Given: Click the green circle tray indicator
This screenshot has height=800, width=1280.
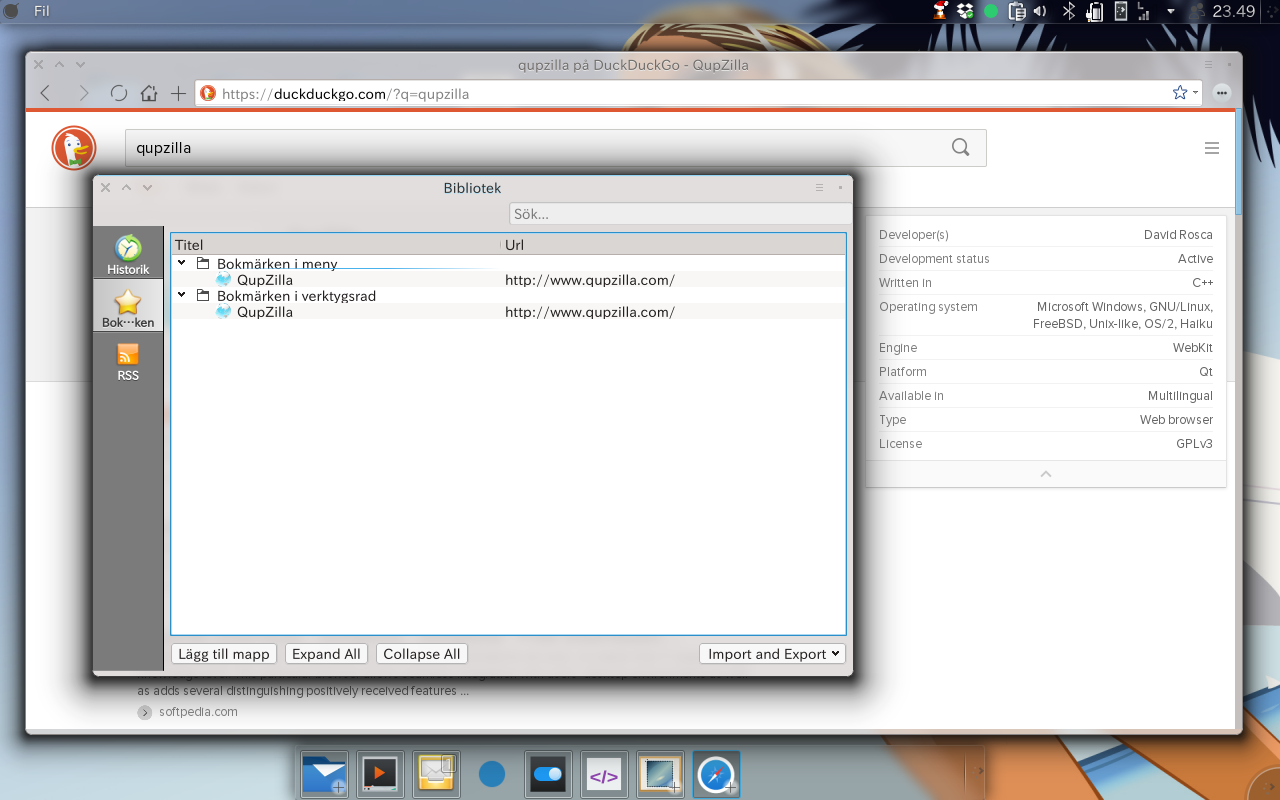Looking at the screenshot, I should tap(991, 11).
